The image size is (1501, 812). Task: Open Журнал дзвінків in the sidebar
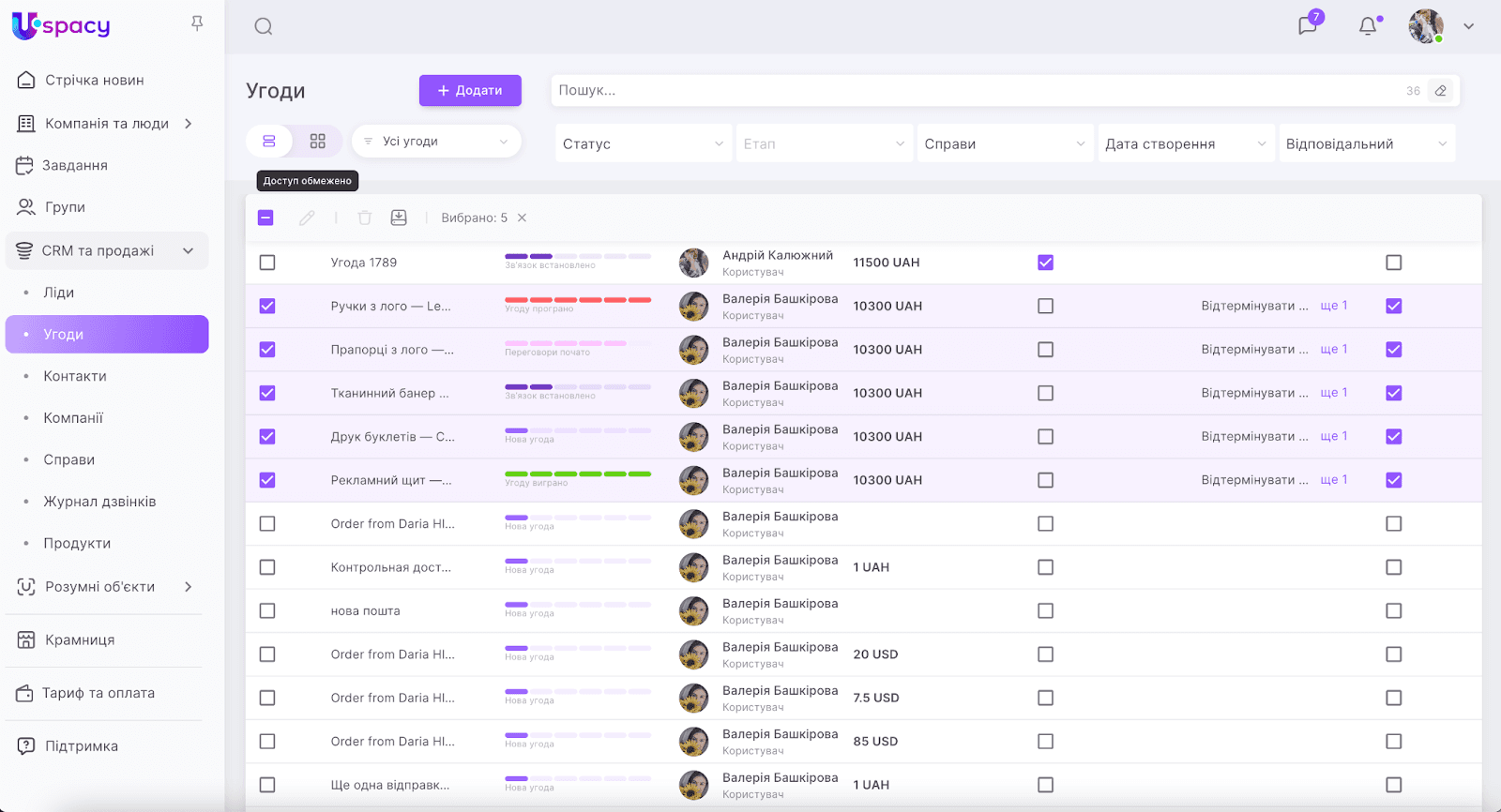point(99,502)
